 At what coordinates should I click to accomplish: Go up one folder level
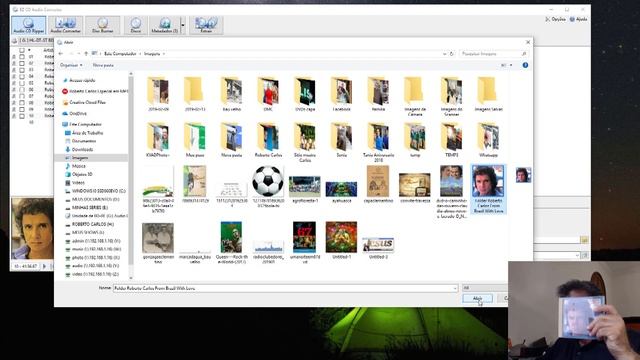click(x=86, y=53)
